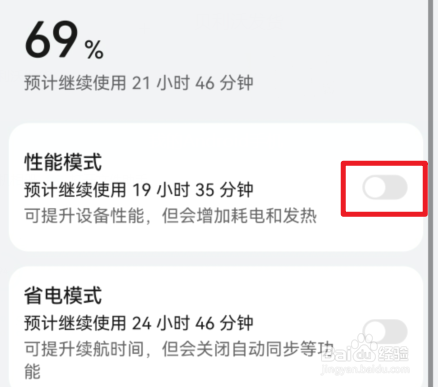Click the Baidu paw logo watermark
This screenshot has height=387, width=438.
coord(364,348)
